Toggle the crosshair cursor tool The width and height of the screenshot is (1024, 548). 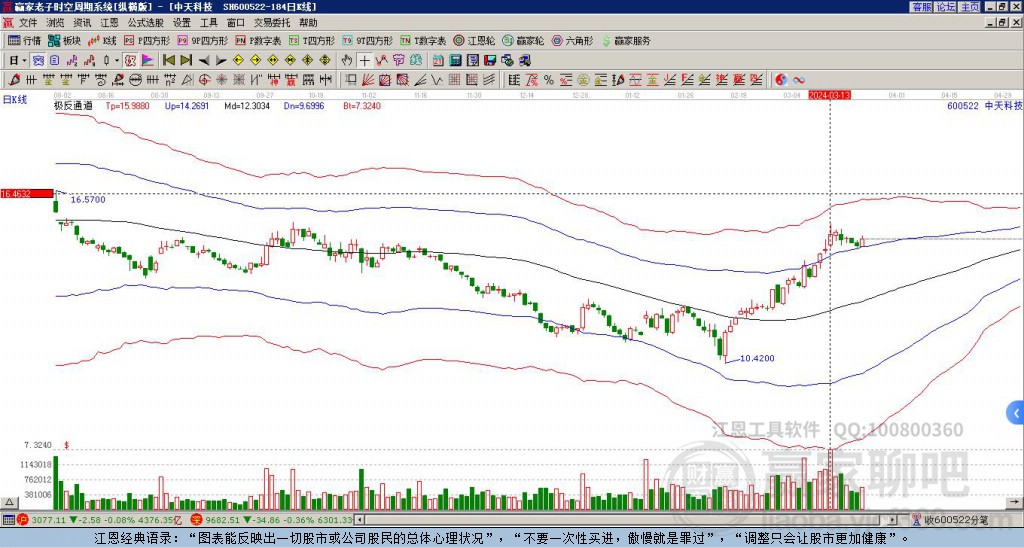[364, 61]
